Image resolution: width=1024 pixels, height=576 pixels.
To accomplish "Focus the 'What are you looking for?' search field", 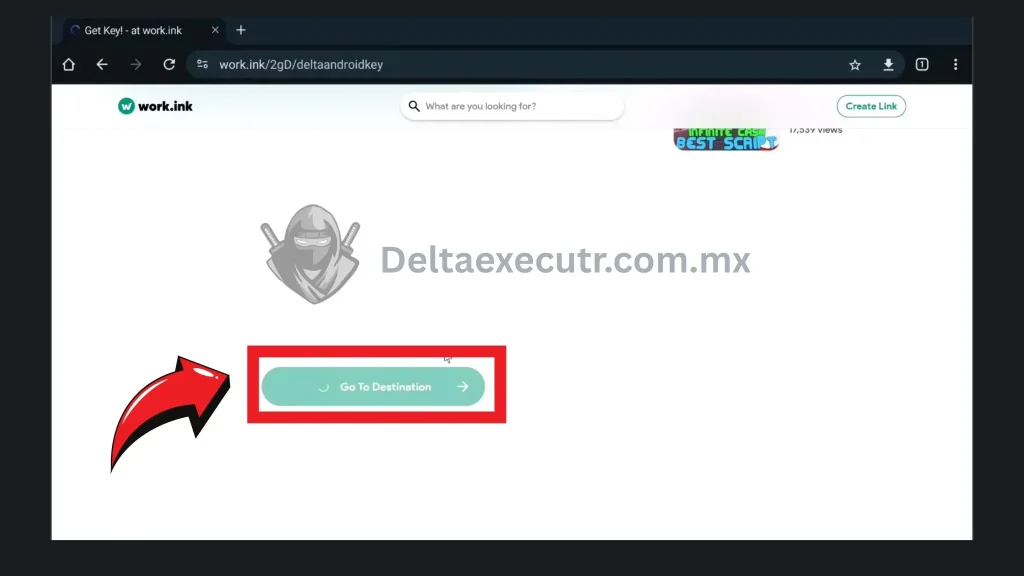I will [x=512, y=106].
